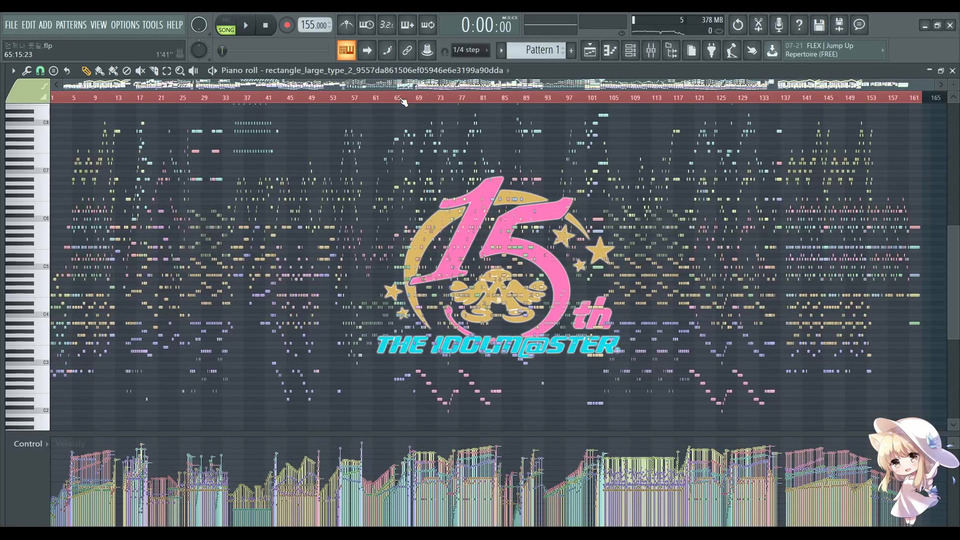Click the main volume knob
960x540 pixels.
[199, 25]
